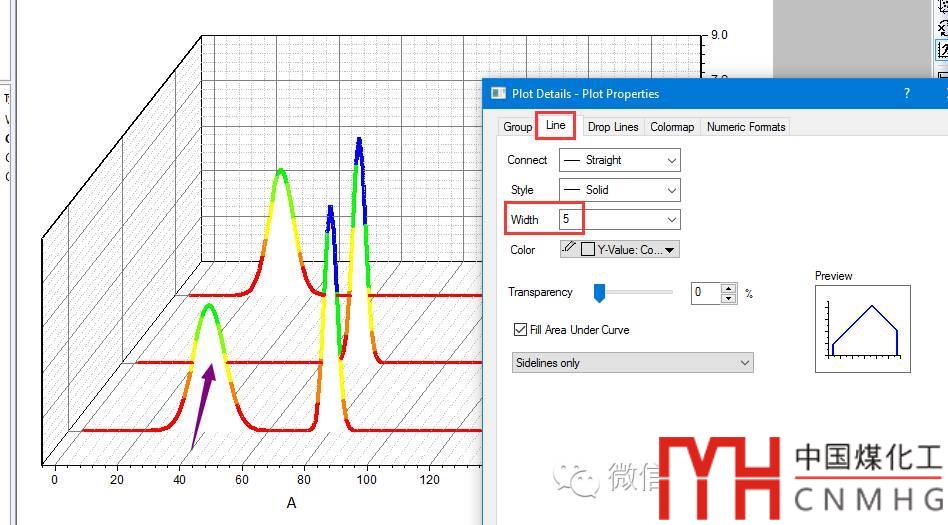Switch to the Group tab
The width and height of the screenshot is (948, 525).
517,127
